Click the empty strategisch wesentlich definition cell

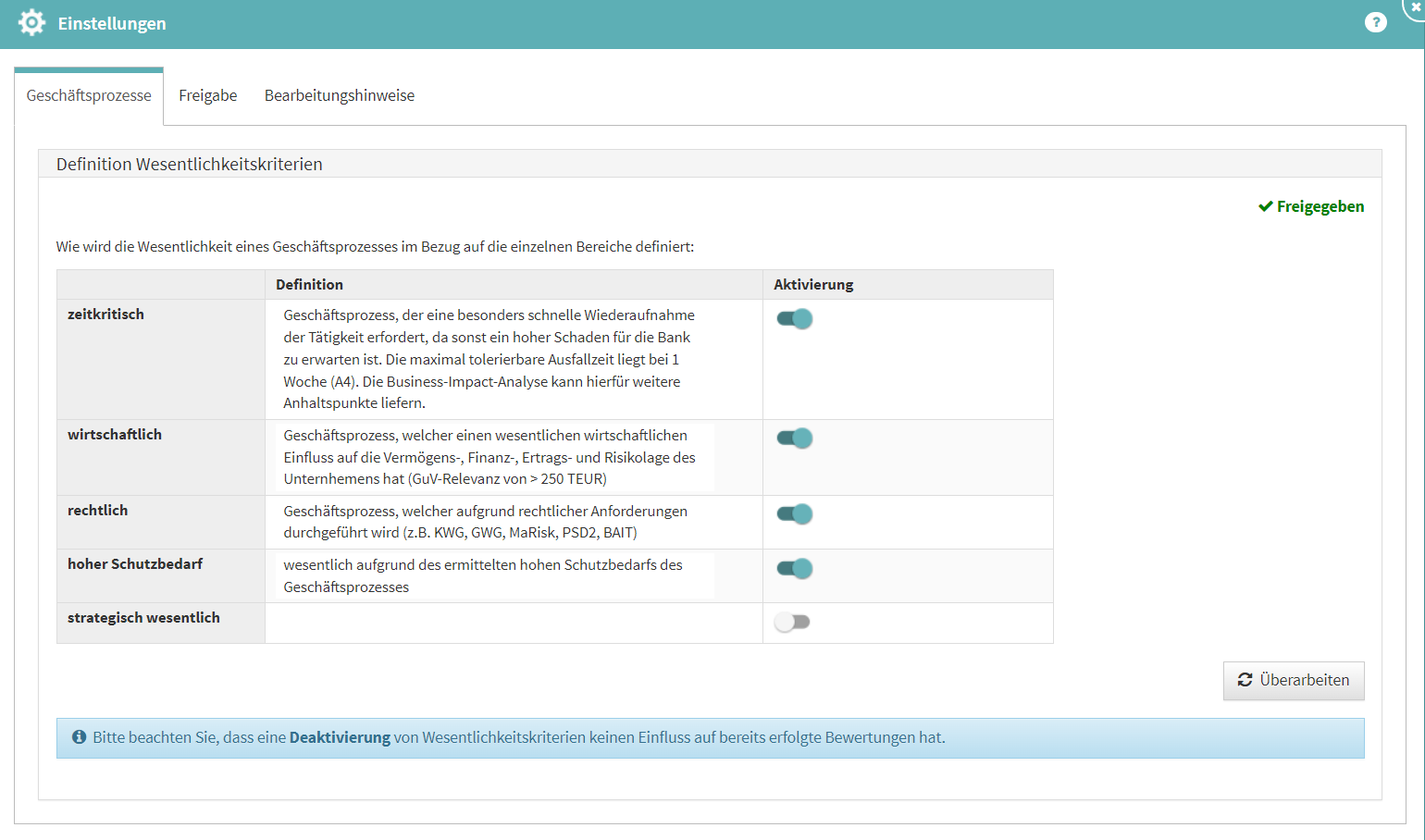click(514, 623)
